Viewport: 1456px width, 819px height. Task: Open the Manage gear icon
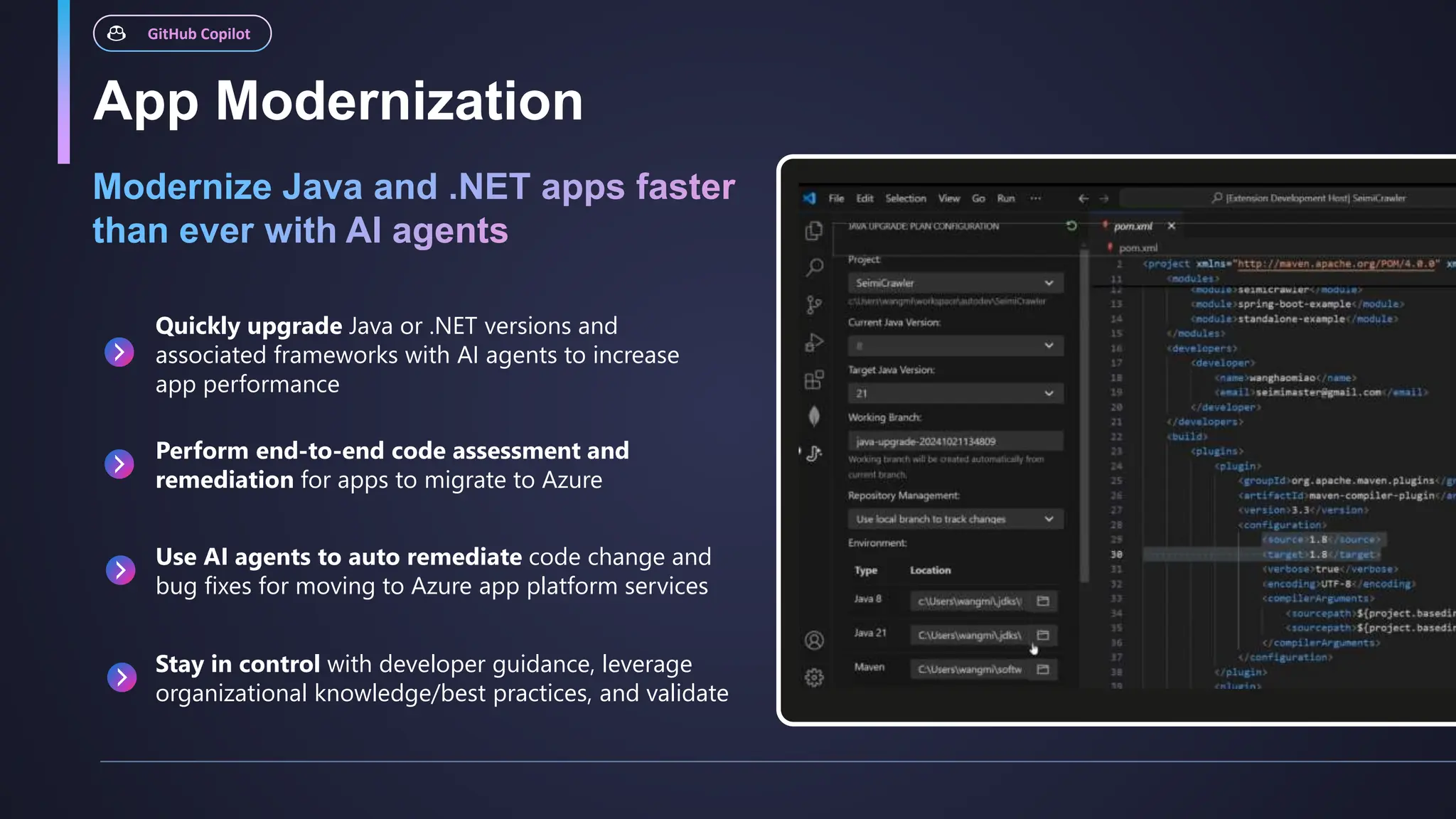point(814,678)
